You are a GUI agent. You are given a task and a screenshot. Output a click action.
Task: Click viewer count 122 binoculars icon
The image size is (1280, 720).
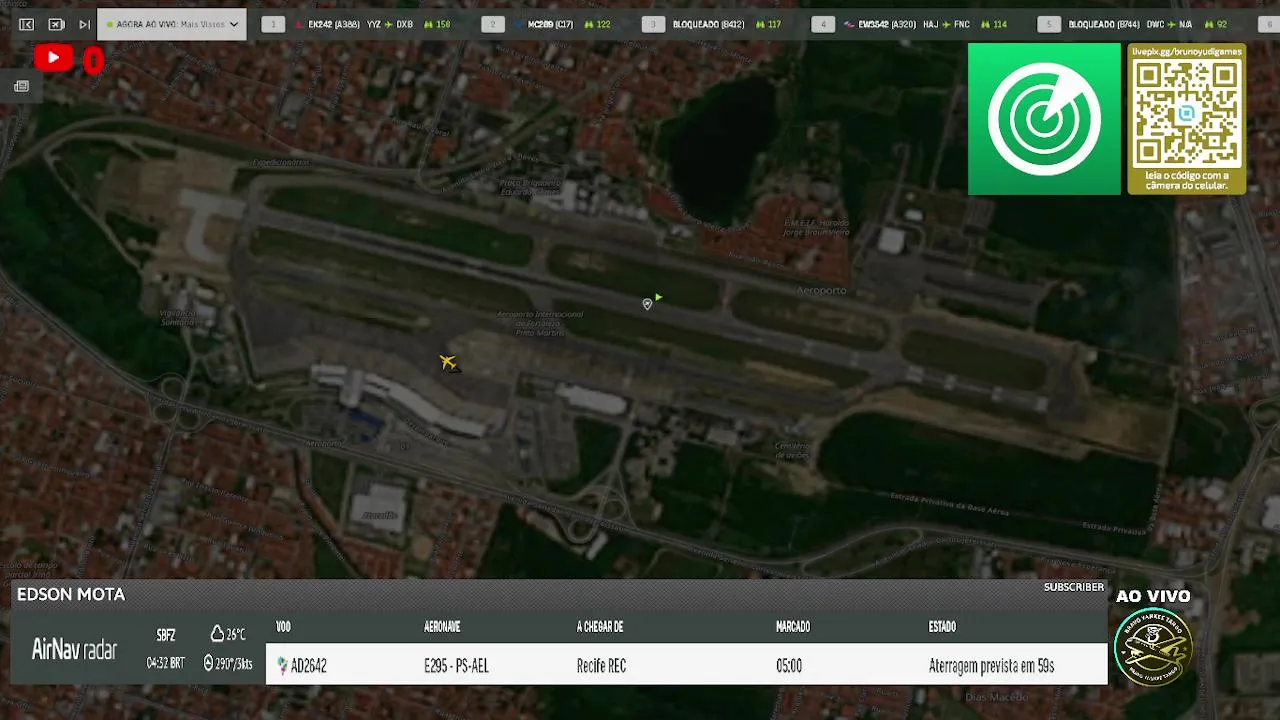[587, 24]
